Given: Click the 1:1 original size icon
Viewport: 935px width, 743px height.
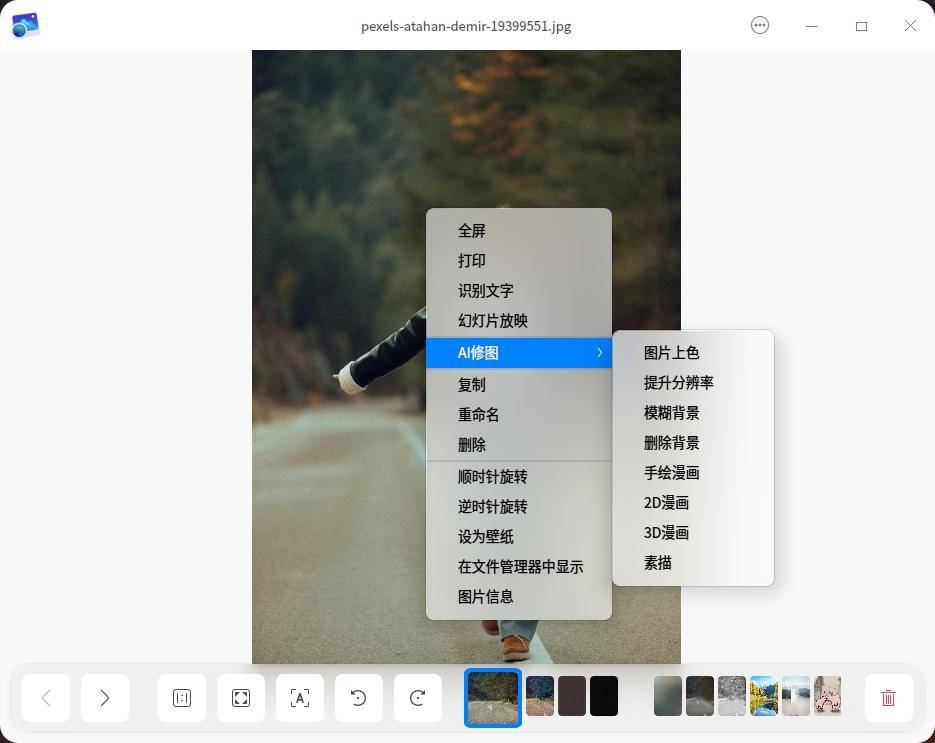Looking at the screenshot, I should tap(181, 698).
